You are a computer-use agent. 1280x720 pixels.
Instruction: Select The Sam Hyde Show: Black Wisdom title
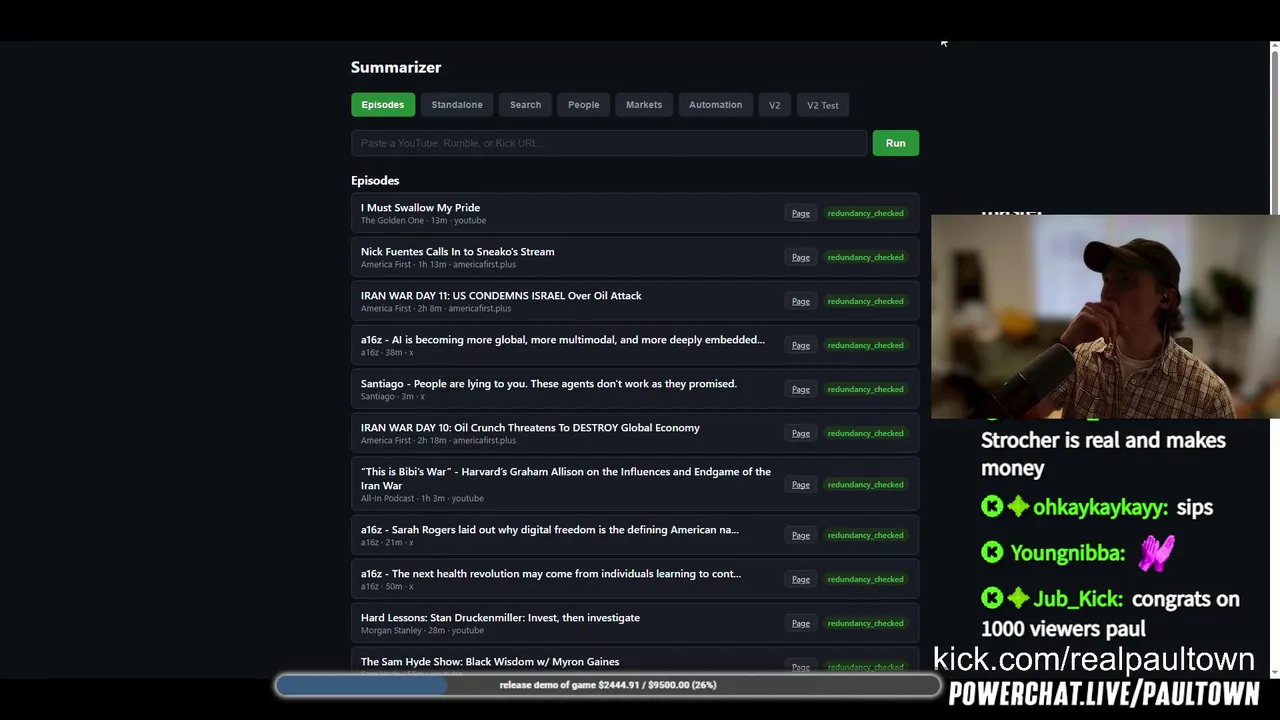click(x=490, y=662)
